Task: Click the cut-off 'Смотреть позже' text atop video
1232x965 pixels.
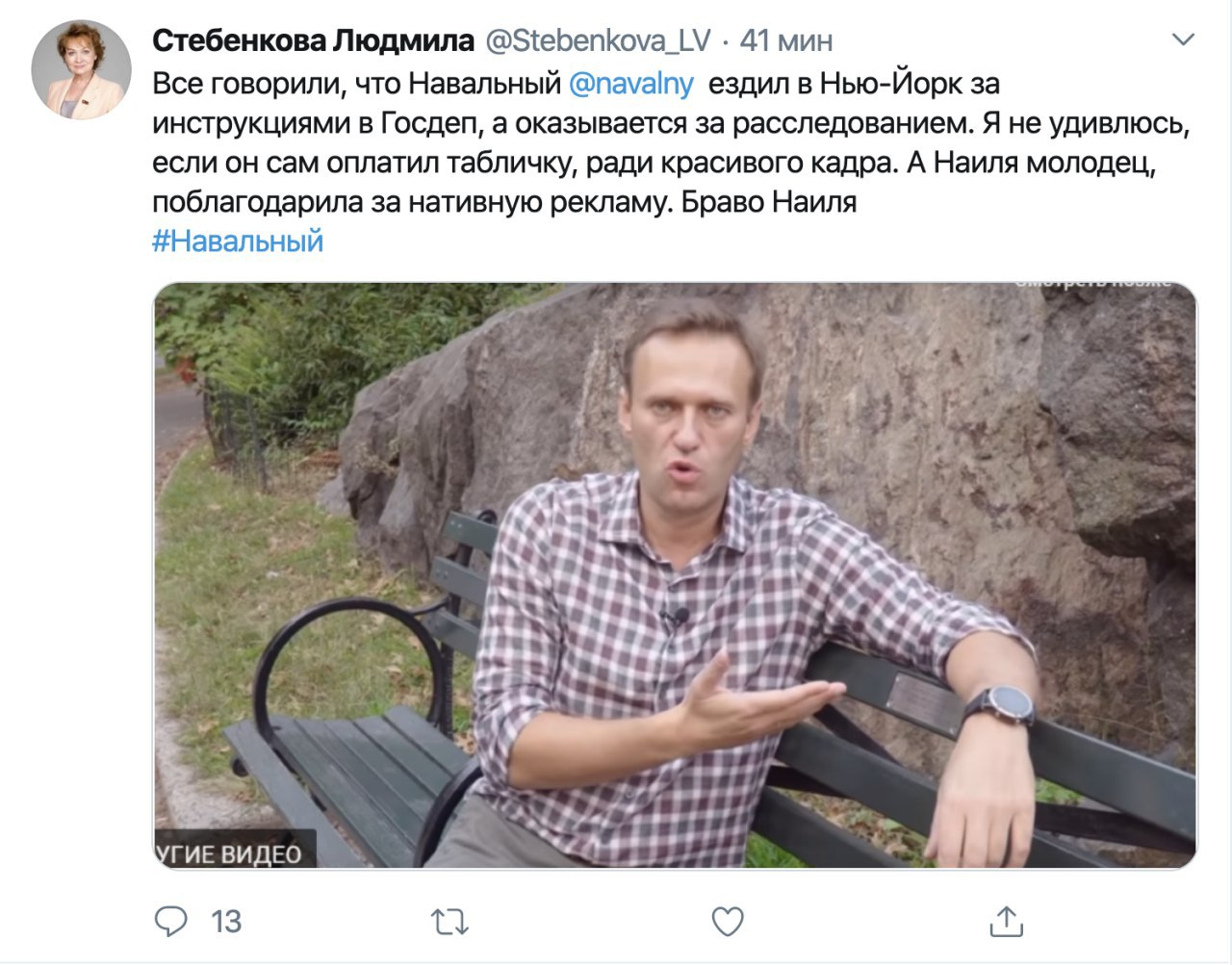Action: tap(1093, 283)
